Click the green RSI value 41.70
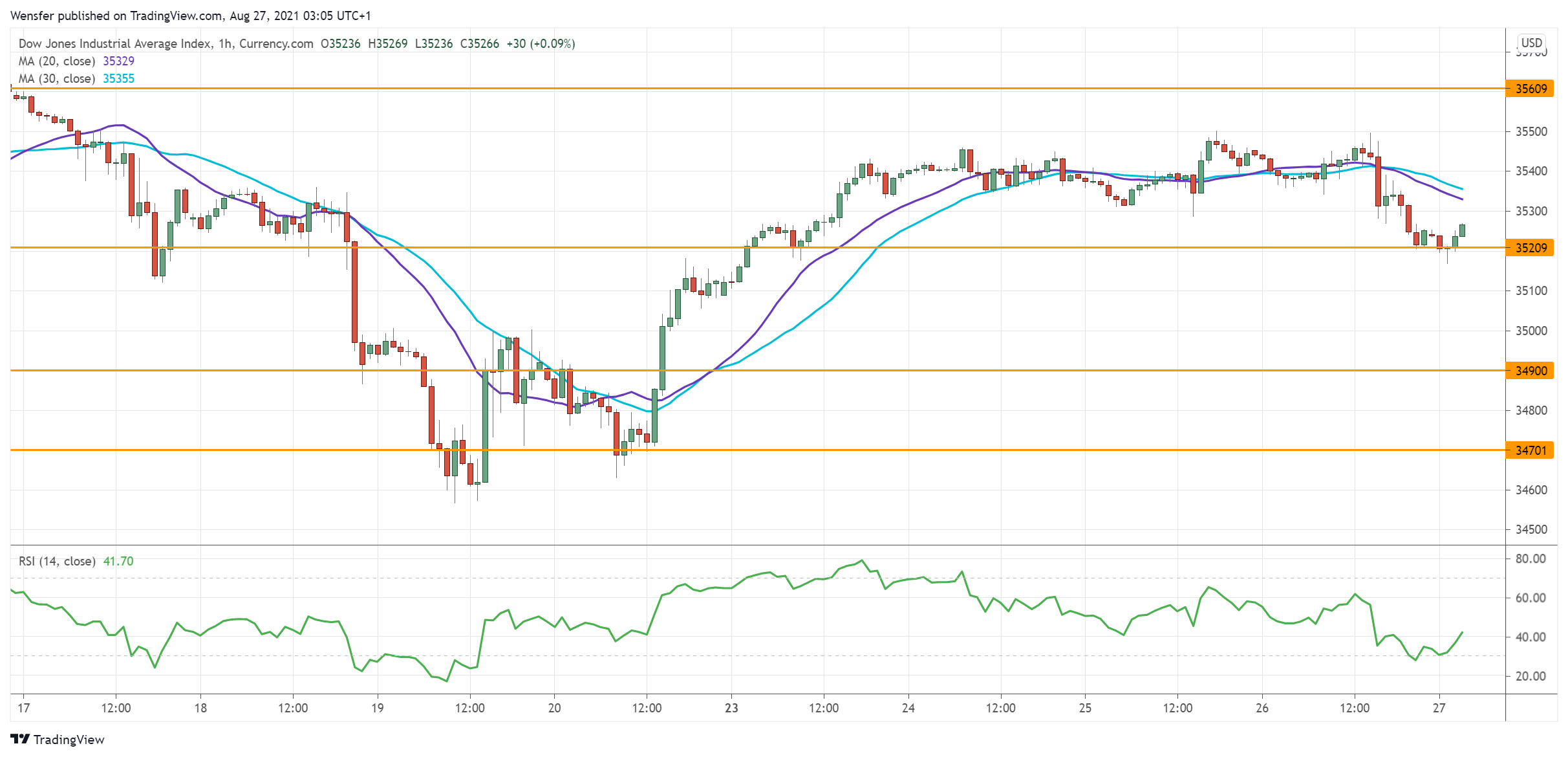The image size is (1568, 757). pyautogui.click(x=118, y=561)
